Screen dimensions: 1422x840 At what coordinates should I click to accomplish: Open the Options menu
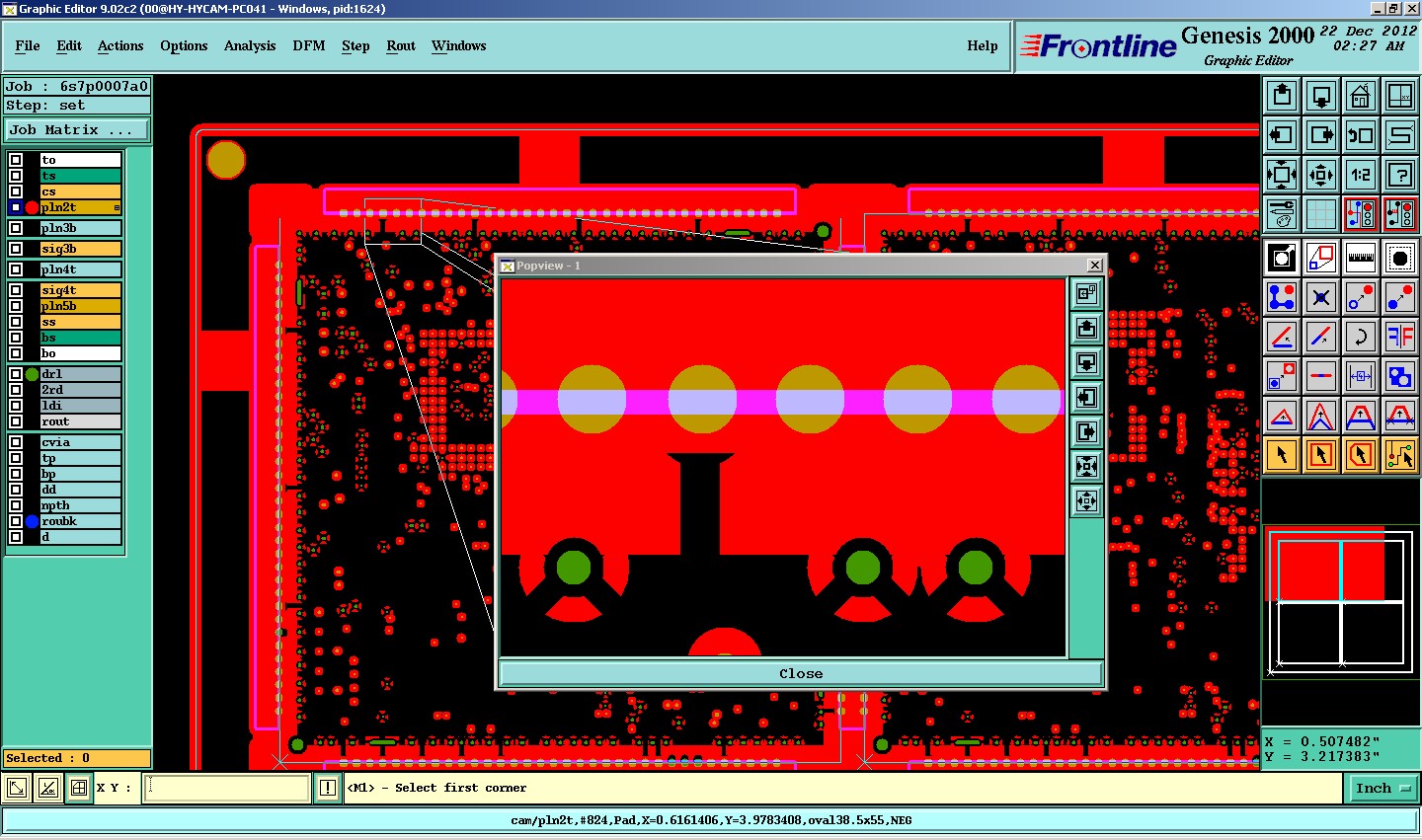tap(184, 45)
